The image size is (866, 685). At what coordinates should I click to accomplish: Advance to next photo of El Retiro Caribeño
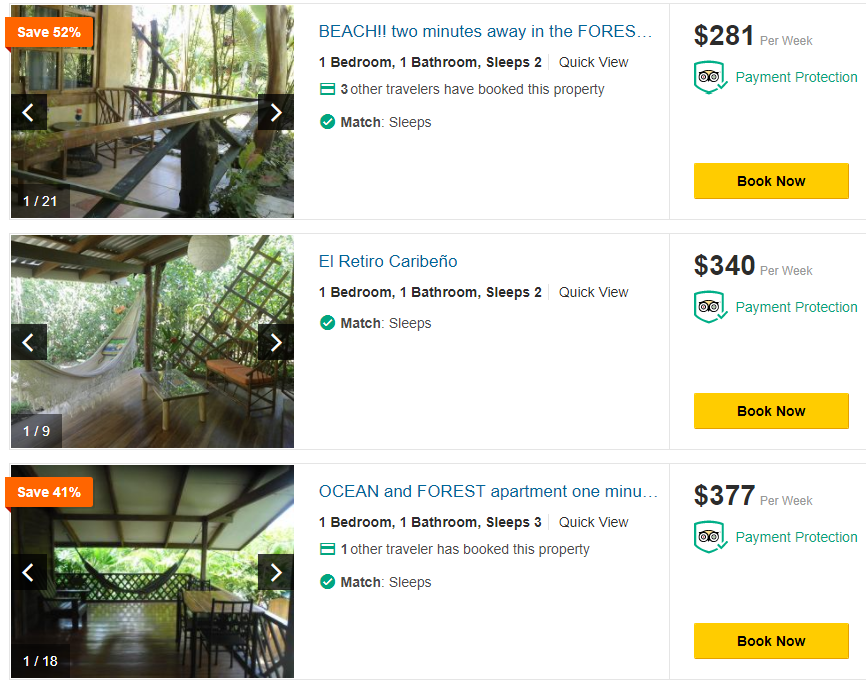click(275, 342)
